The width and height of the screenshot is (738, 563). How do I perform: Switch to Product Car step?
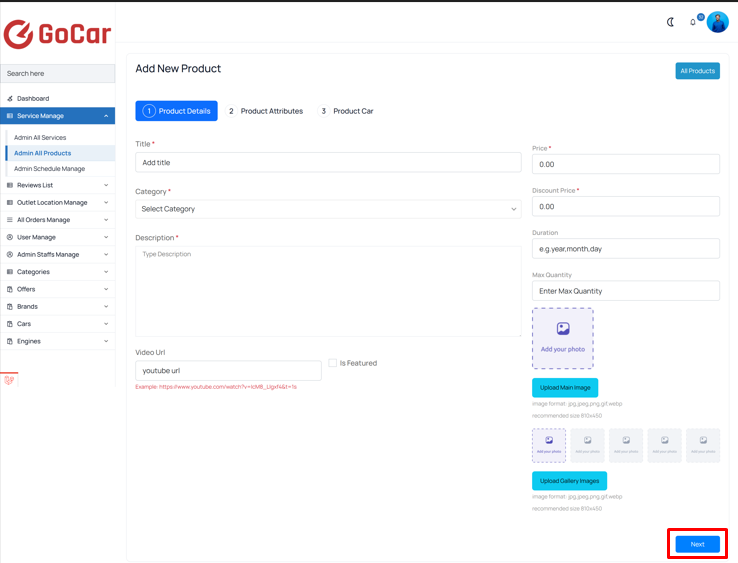click(346, 111)
